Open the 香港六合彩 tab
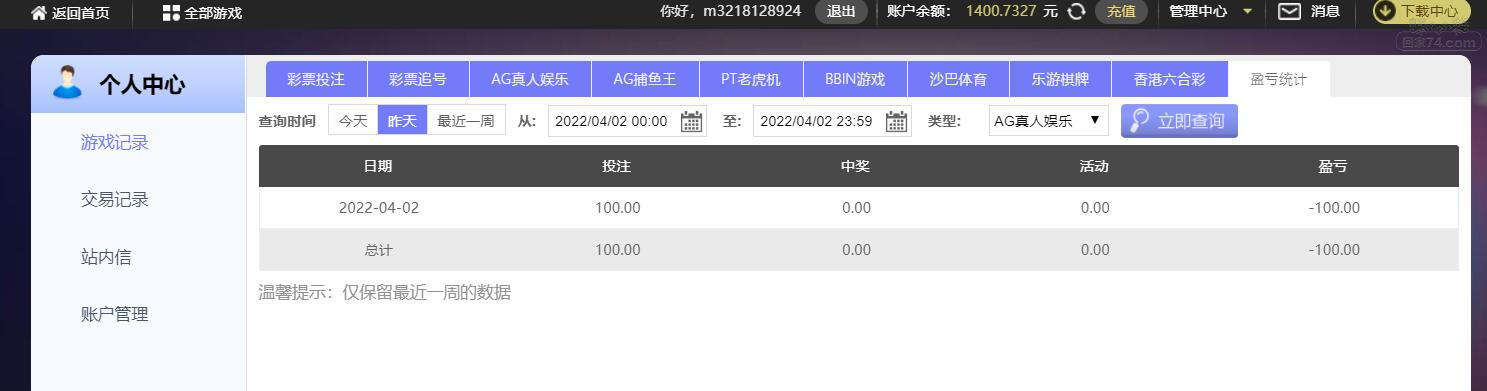1487x391 pixels. click(x=1169, y=80)
